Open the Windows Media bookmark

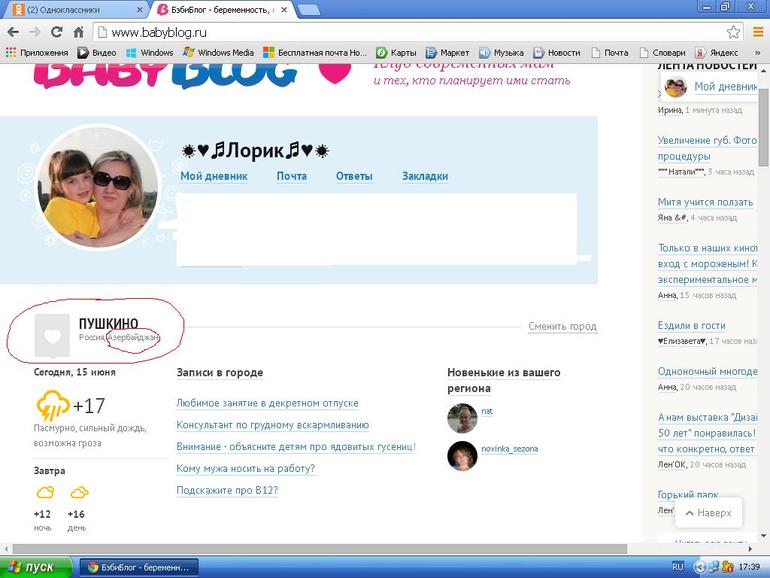[x=219, y=53]
